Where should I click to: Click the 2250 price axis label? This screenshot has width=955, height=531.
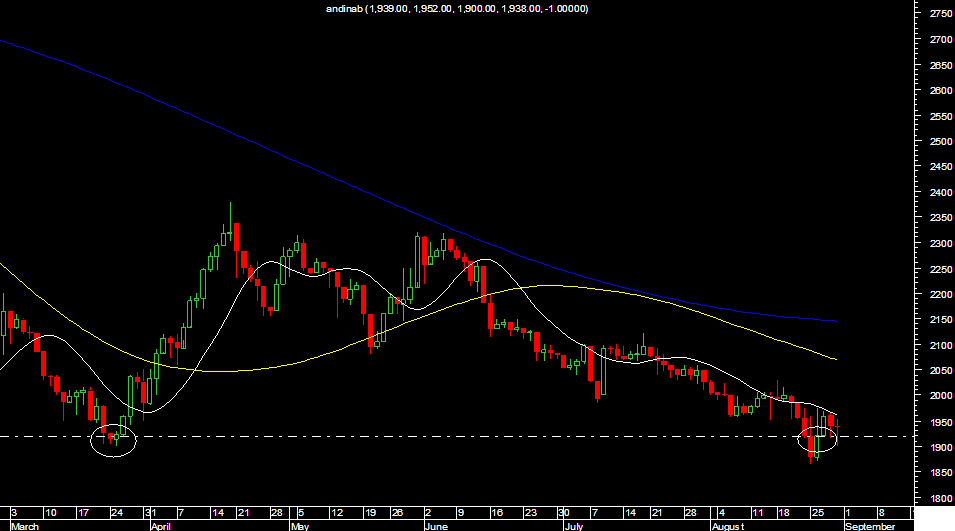click(941, 269)
